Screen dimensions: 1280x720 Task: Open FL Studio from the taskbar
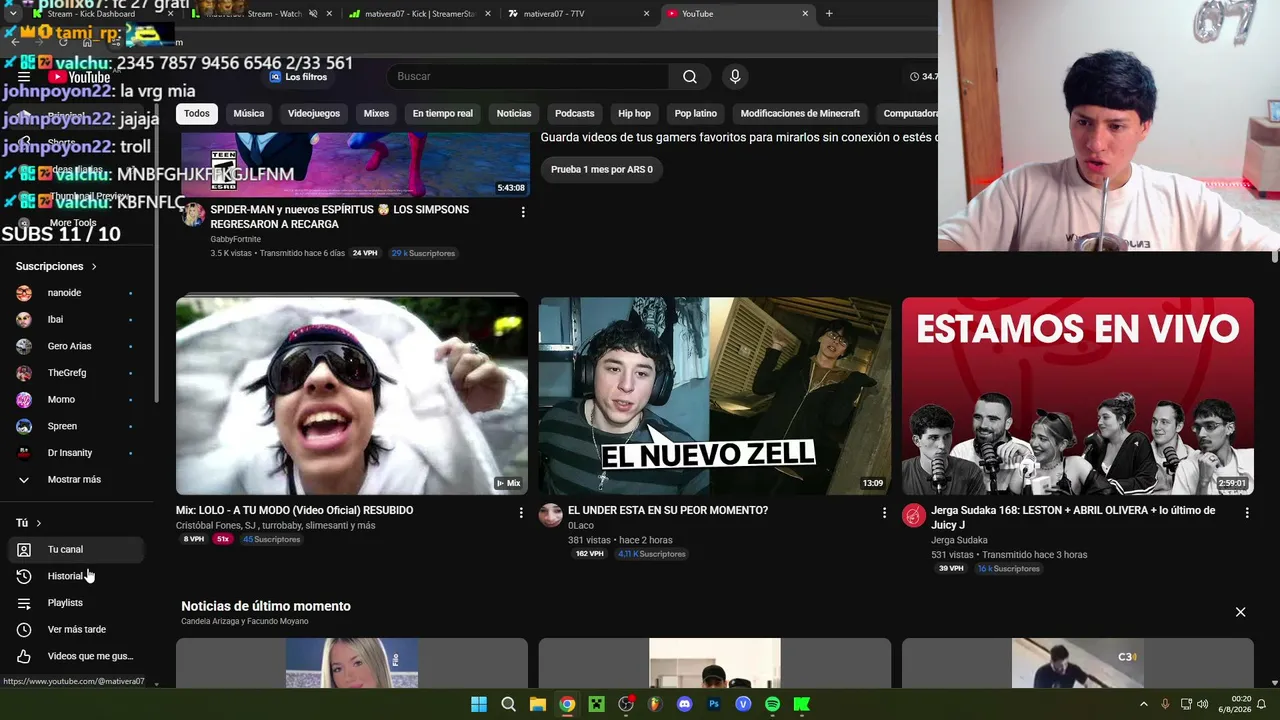coord(655,704)
